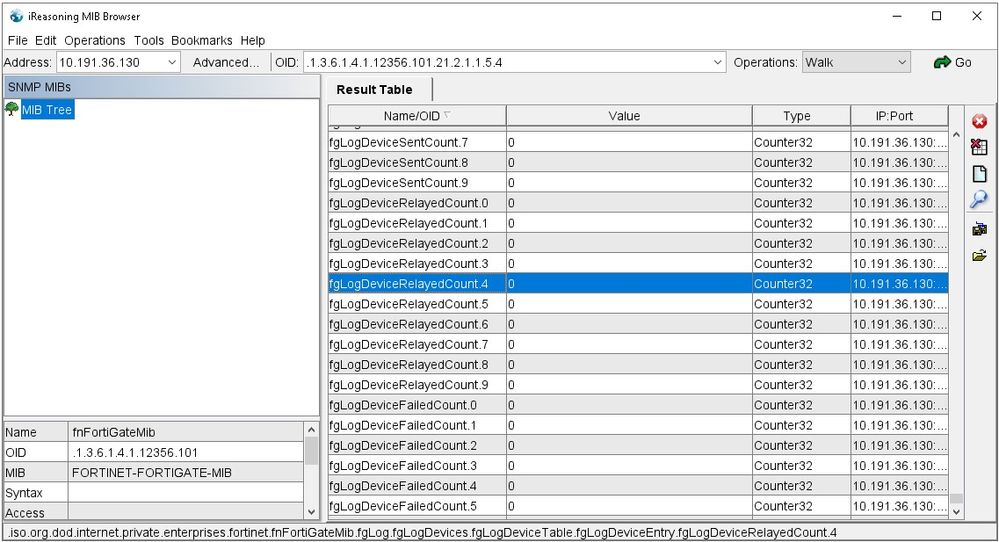Click the SNMP MIBs panel header

pyautogui.click(x=162, y=87)
